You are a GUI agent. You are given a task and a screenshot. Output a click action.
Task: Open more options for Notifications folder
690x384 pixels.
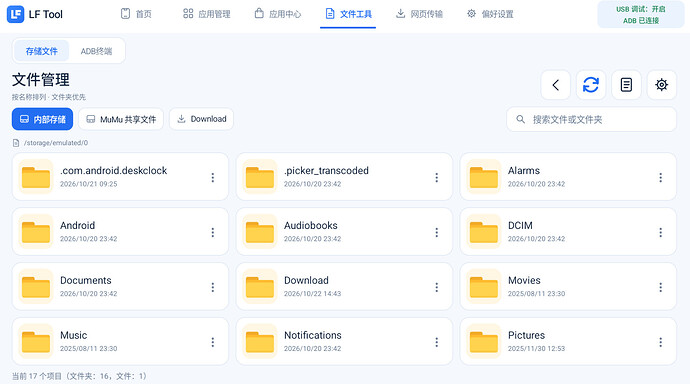pos(437,342)
